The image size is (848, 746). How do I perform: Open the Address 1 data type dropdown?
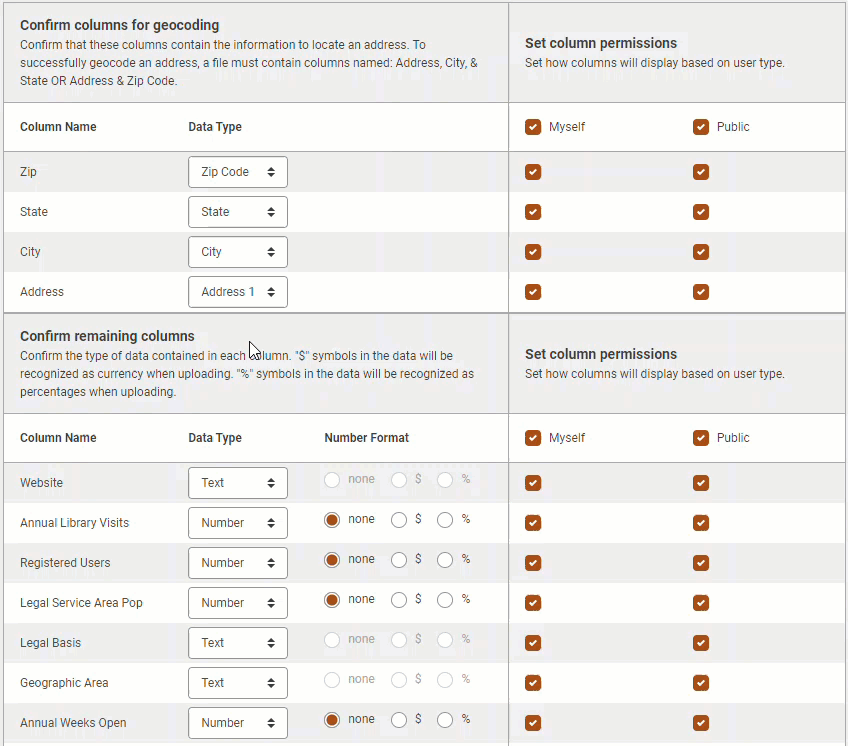click(238, 292)
